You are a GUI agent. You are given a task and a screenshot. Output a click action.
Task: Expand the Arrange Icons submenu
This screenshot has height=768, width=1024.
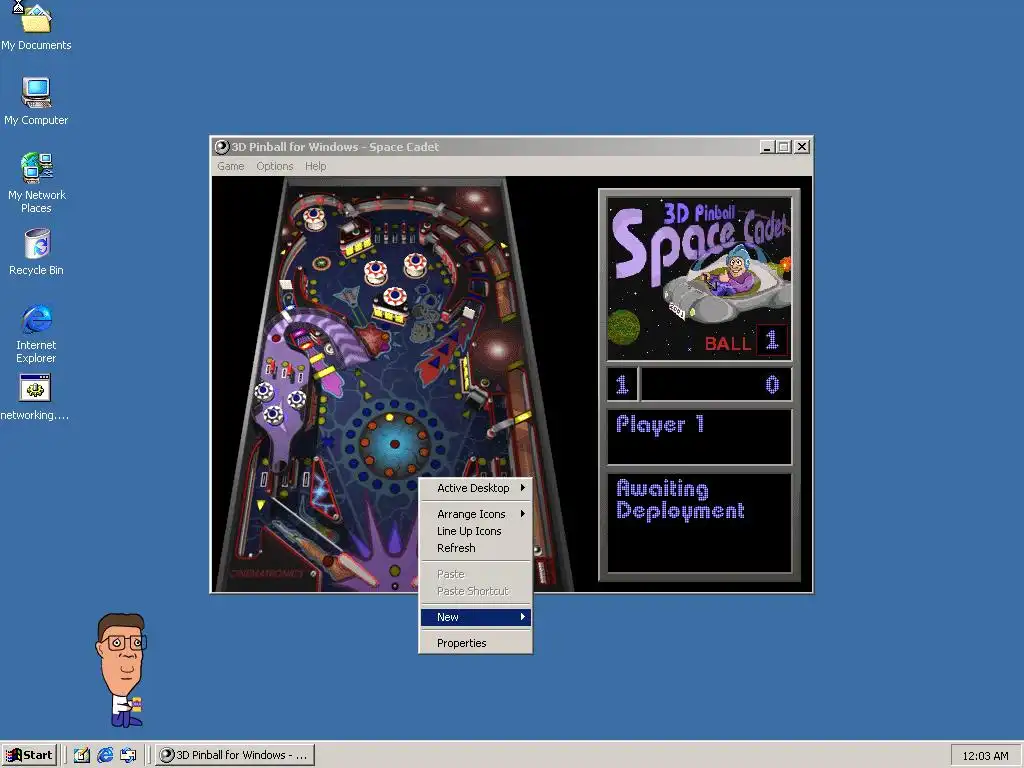click(x=475, y=514)
